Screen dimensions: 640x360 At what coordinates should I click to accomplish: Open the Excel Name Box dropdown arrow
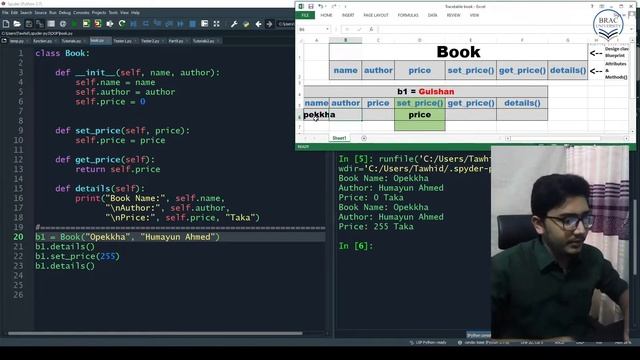coord(327,29)
